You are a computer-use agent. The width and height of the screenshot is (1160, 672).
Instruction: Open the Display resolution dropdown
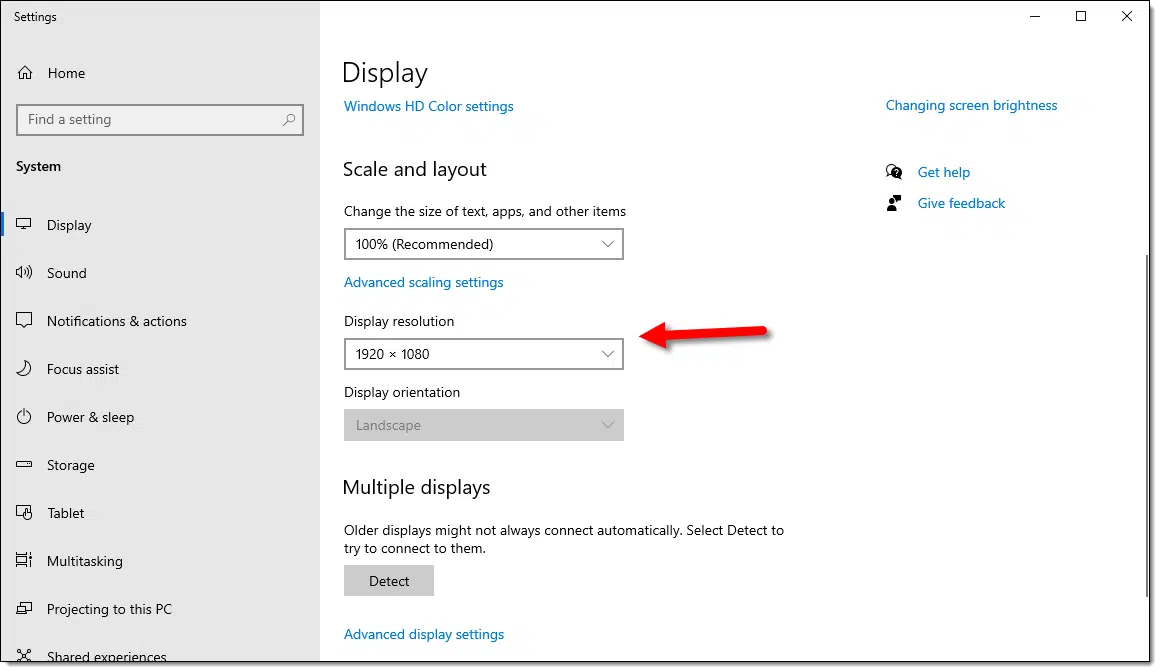point(484,354)
